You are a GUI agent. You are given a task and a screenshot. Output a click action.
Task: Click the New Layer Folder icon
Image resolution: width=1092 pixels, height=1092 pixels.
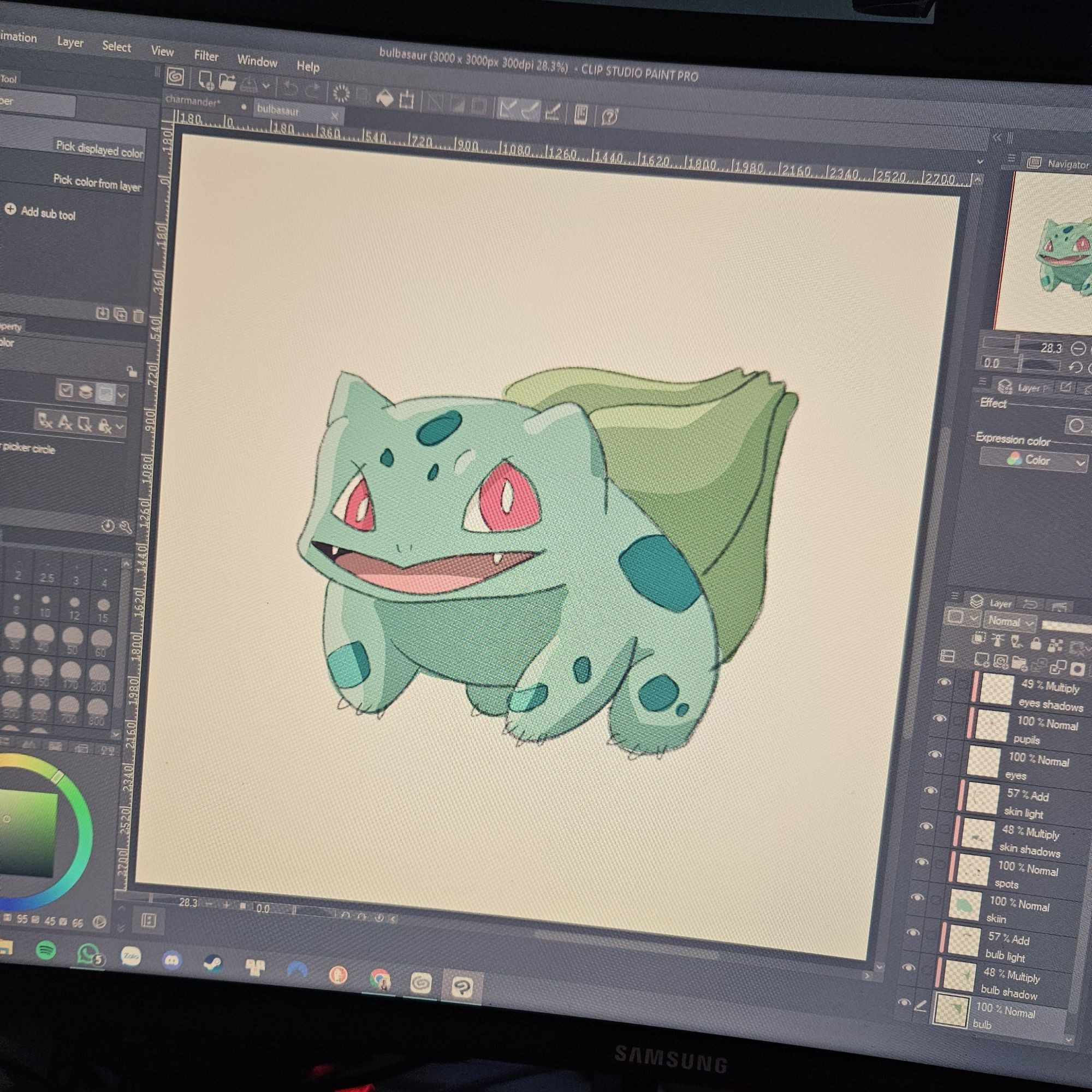(1019, 663)
